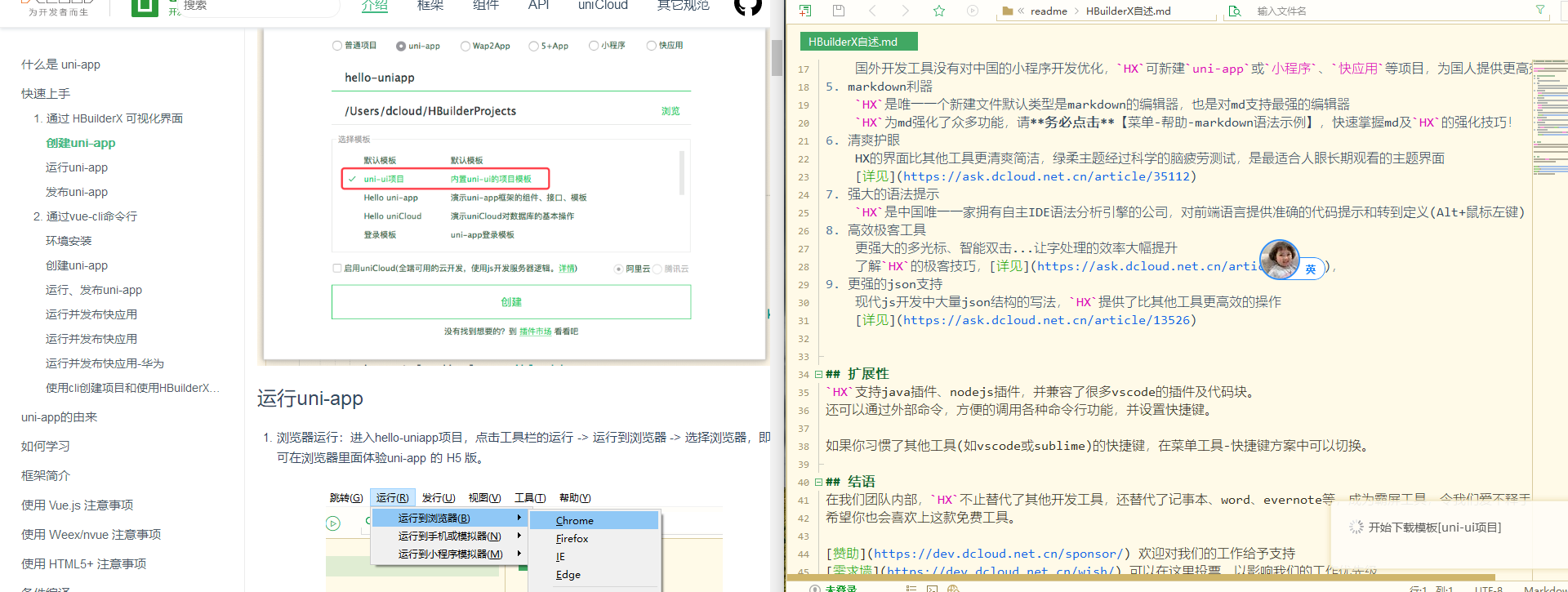This screenshot has height=592, width=1568.
Task: Open the 插件市场 link in the tutorial image
Action: (536, 332)
